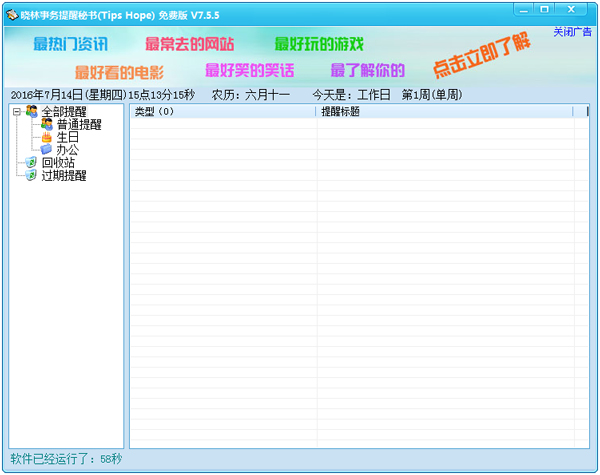The height and width of the screenshot is (475, 600).
Task: Click the 全部提醒 people icon in tree
Action: [x=32, y=111]
